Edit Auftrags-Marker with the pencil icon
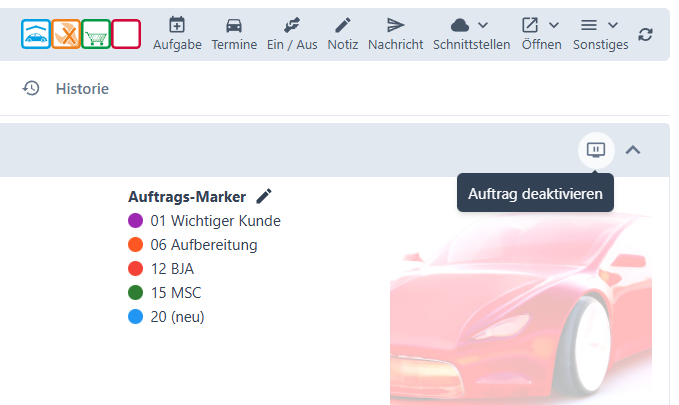Screen dimensions: 679x405 click(264, 196)
